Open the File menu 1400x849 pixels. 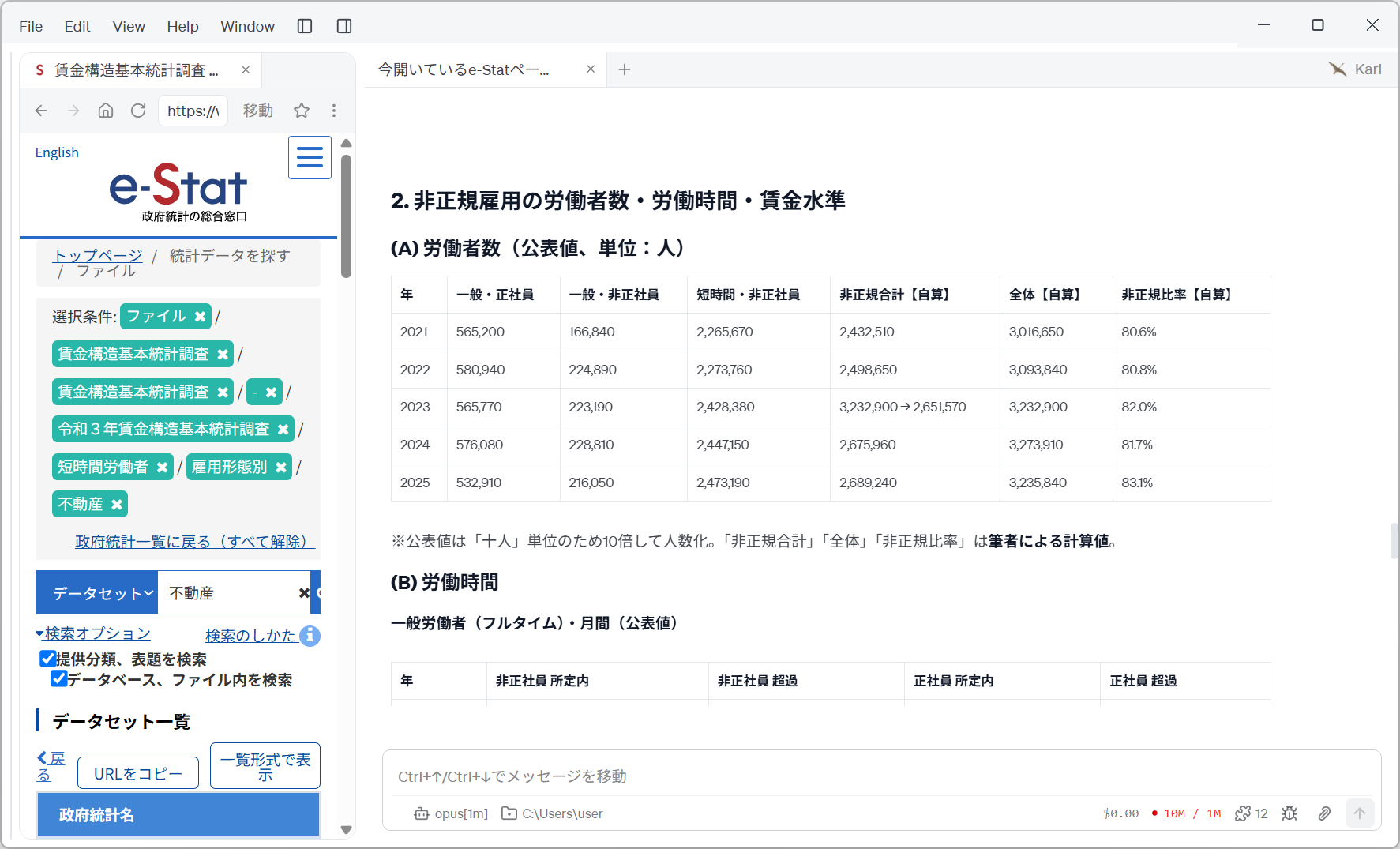(x=31, y=27)
